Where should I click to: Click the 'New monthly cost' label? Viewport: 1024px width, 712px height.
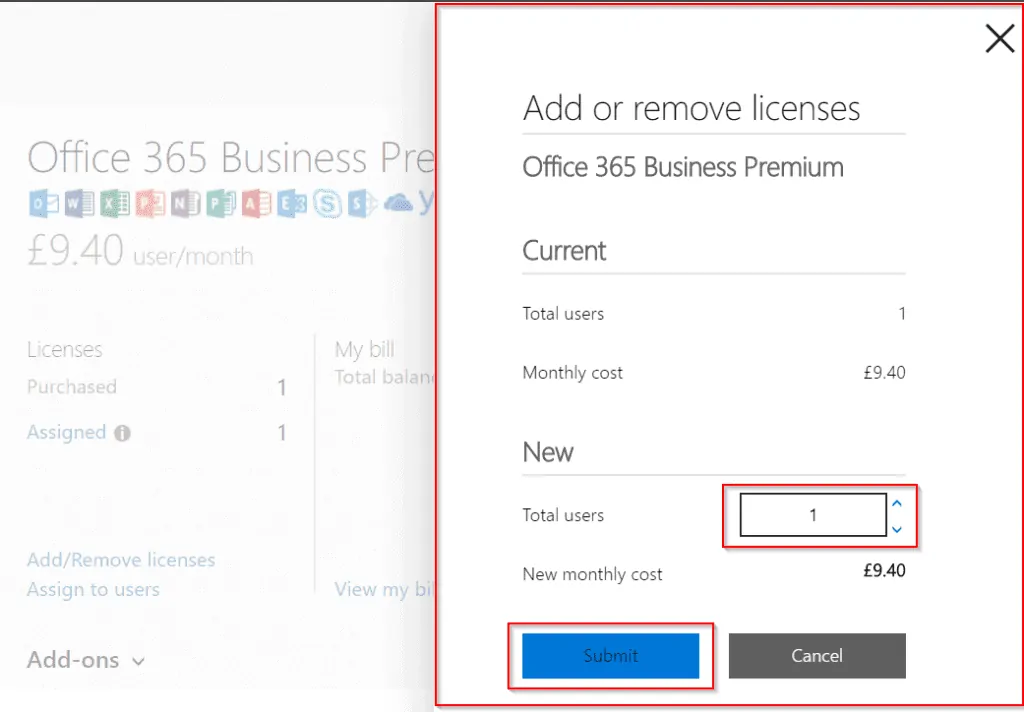point(592,574)
